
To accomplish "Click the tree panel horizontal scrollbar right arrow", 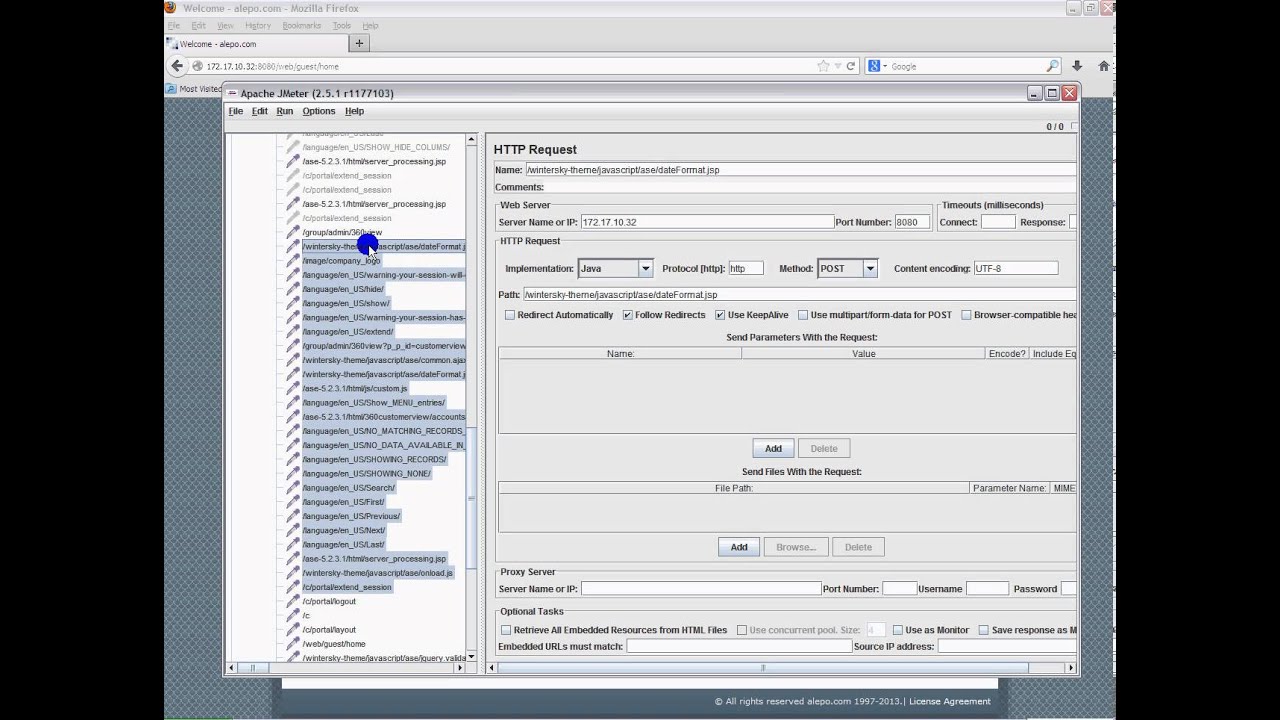I will [x=460, y=667].
